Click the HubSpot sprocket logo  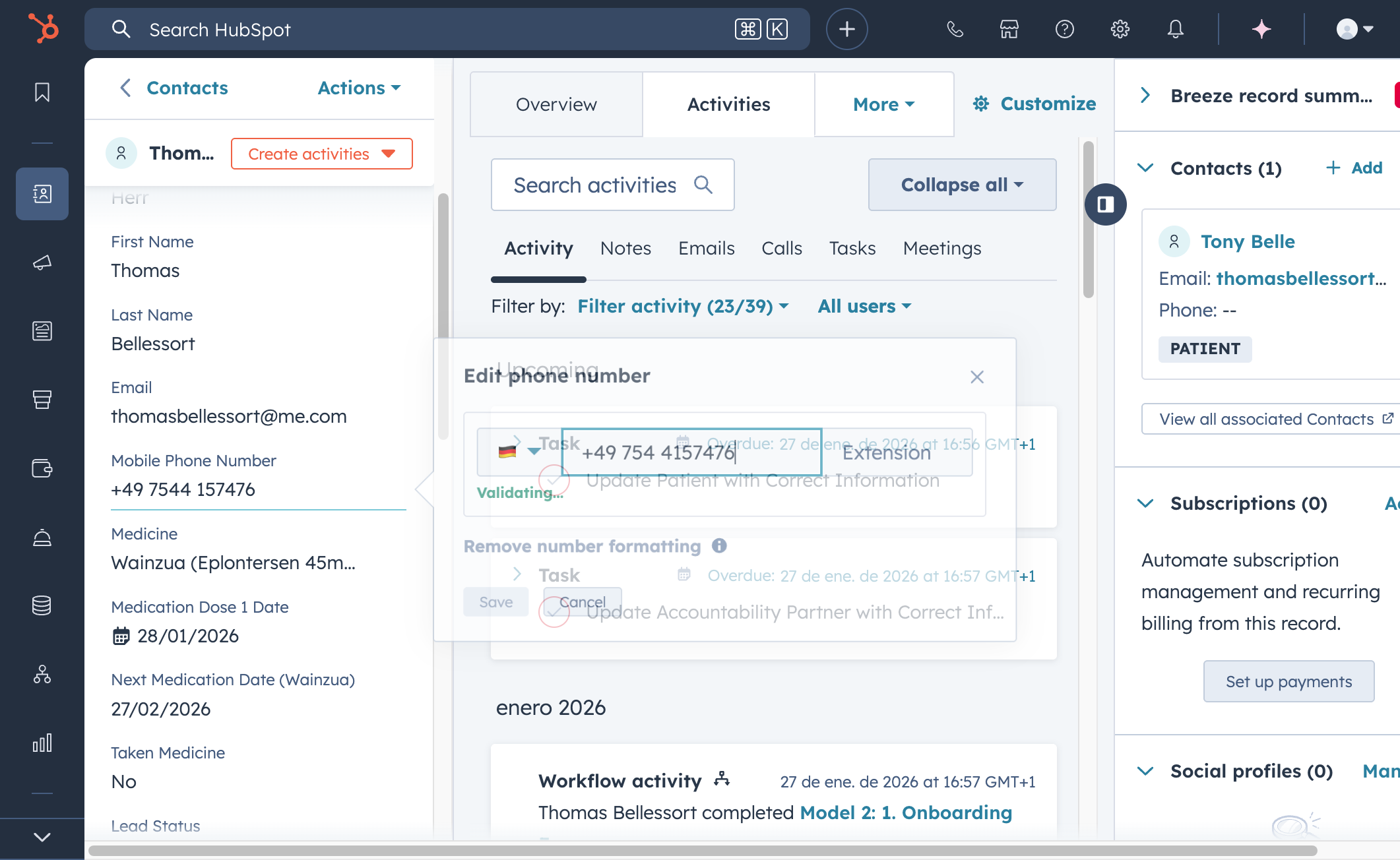tap(43, 29)
